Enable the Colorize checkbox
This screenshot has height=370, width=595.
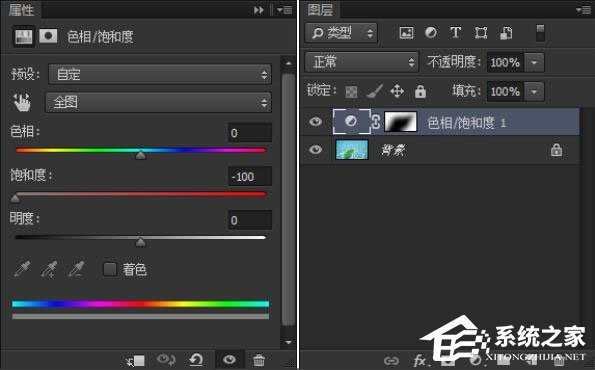pos(110,269)
